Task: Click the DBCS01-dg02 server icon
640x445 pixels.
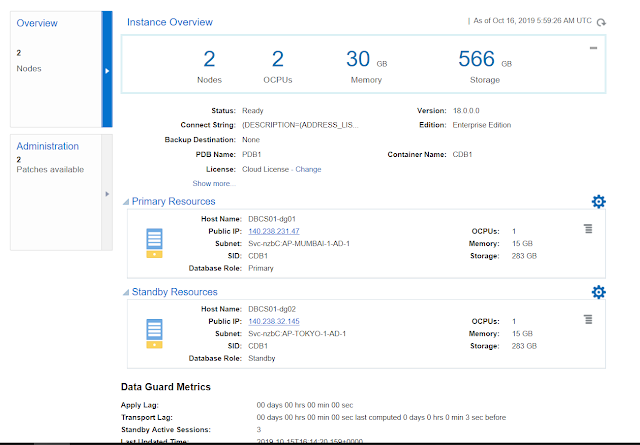Action: coord(154,333)
